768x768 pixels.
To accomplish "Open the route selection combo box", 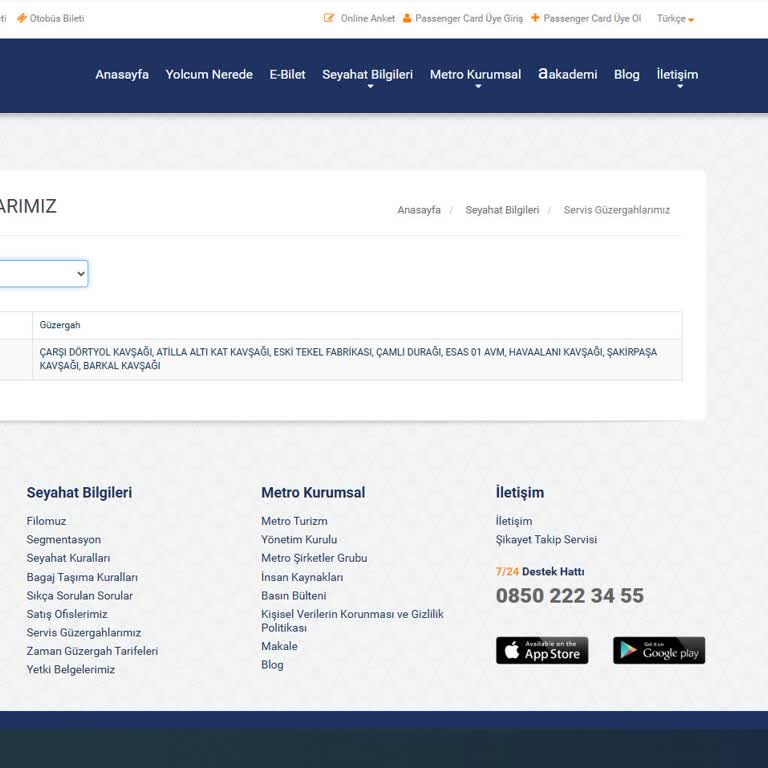I will click(42, 273).
